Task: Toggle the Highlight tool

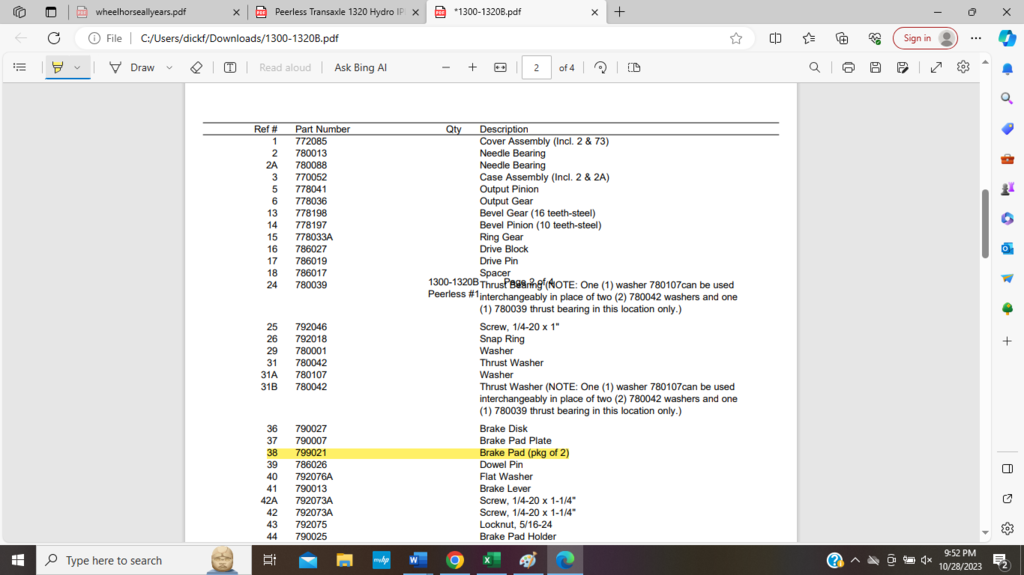Action: pyautogui.click(x=58, y=67)
